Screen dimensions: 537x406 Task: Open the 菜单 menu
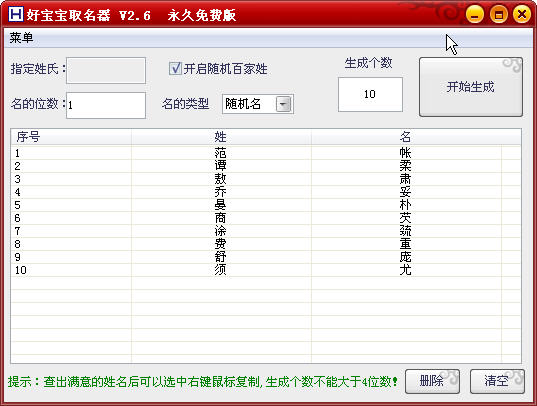pos(21,38)
